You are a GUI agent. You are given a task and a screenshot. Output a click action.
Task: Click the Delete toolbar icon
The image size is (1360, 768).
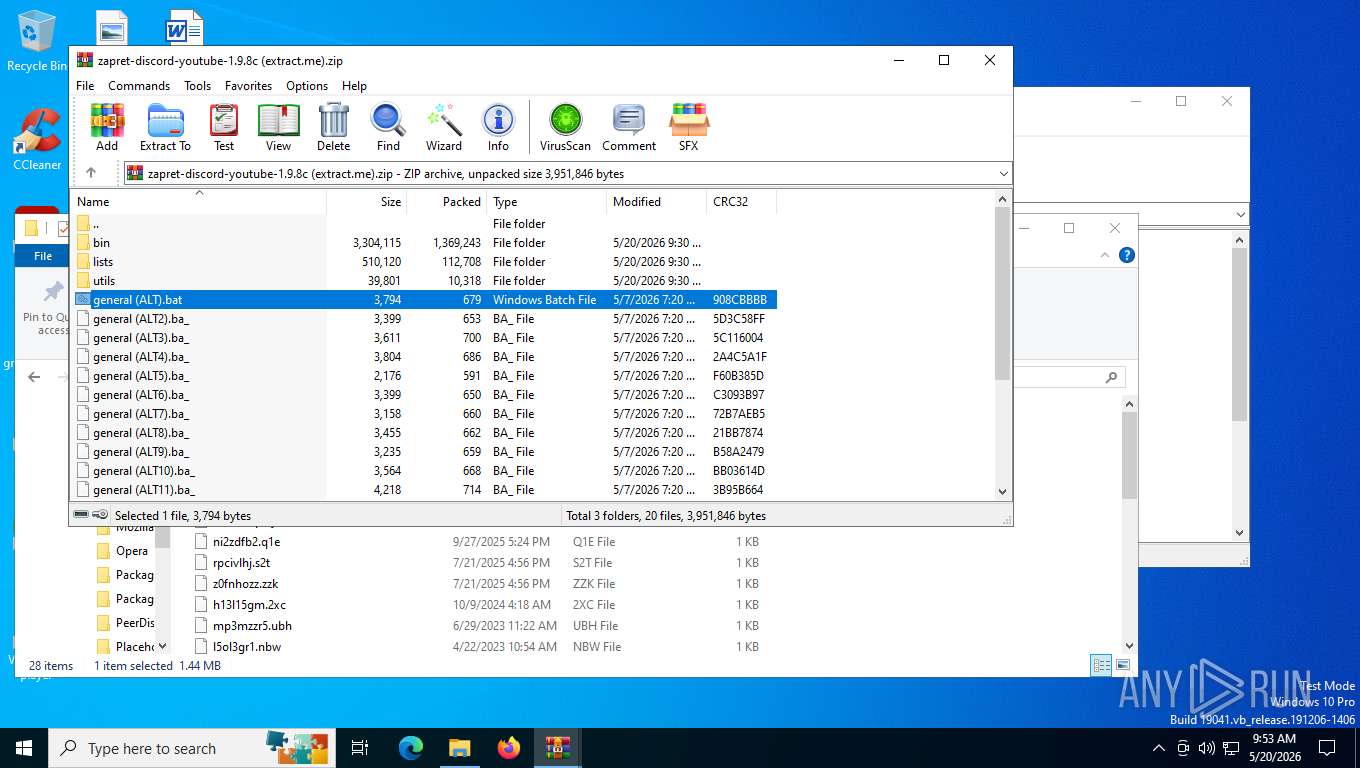point(333,127)
